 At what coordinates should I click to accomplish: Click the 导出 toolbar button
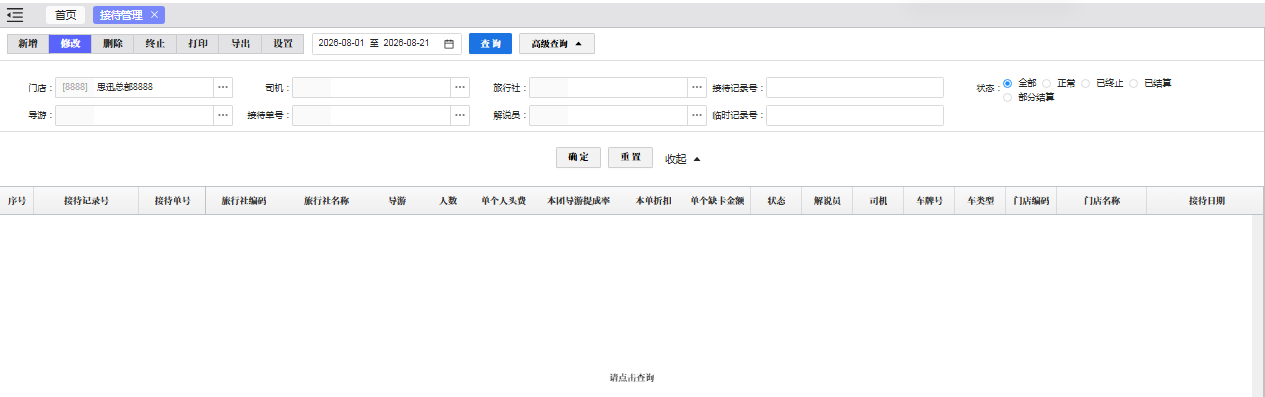(x=240, y=44)
